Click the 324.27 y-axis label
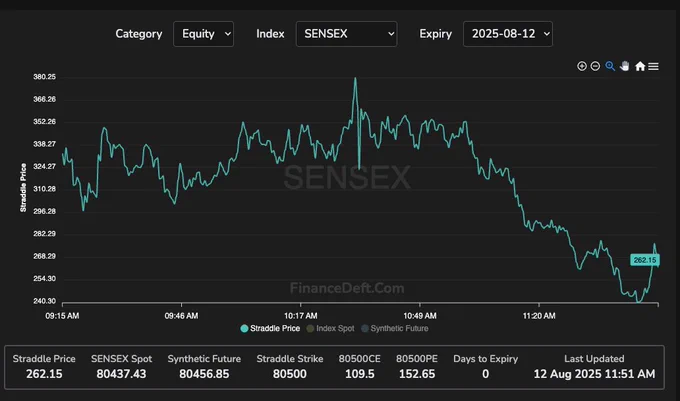This screenshot has height=401, width=680. pos(44,166)
